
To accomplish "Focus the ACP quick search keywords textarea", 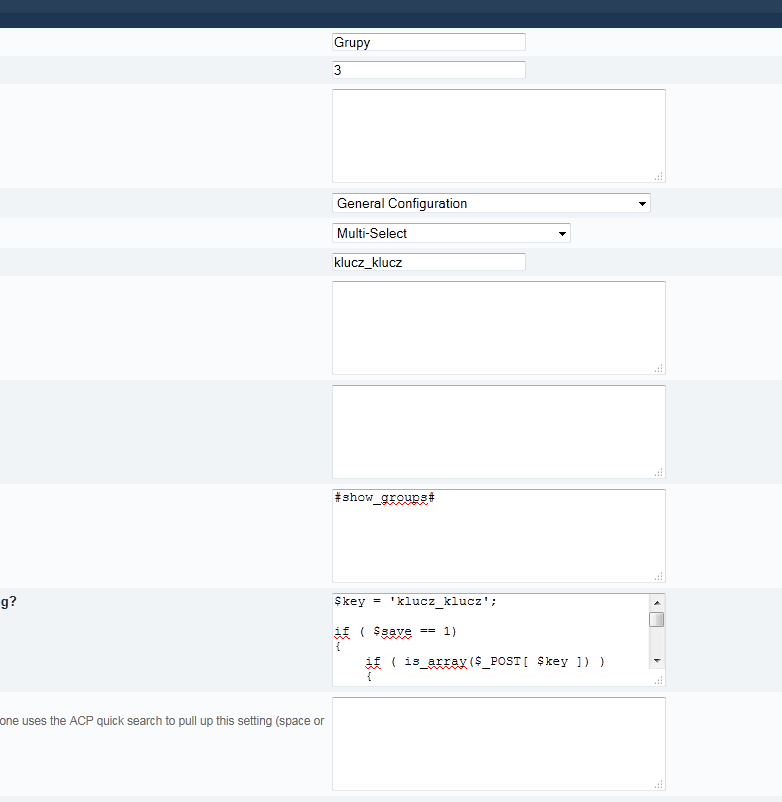I will click(x=498, y=743).
